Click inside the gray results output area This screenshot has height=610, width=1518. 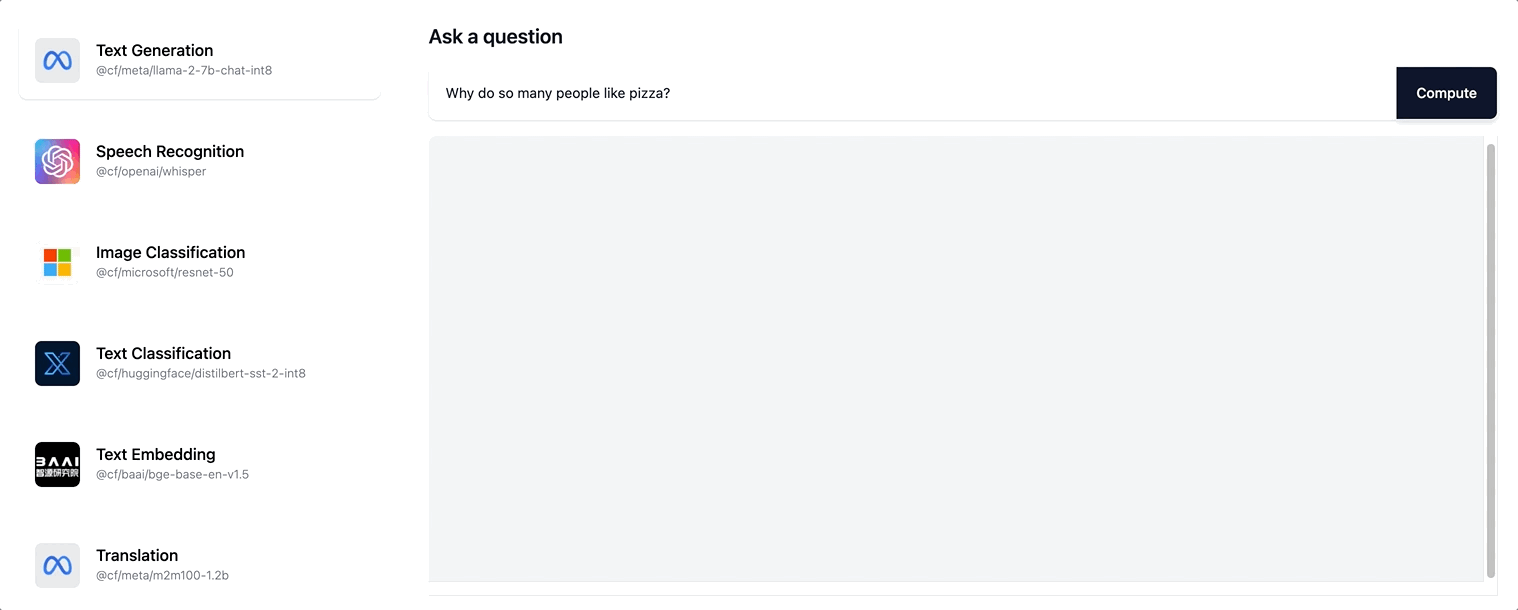click(956, 358)
